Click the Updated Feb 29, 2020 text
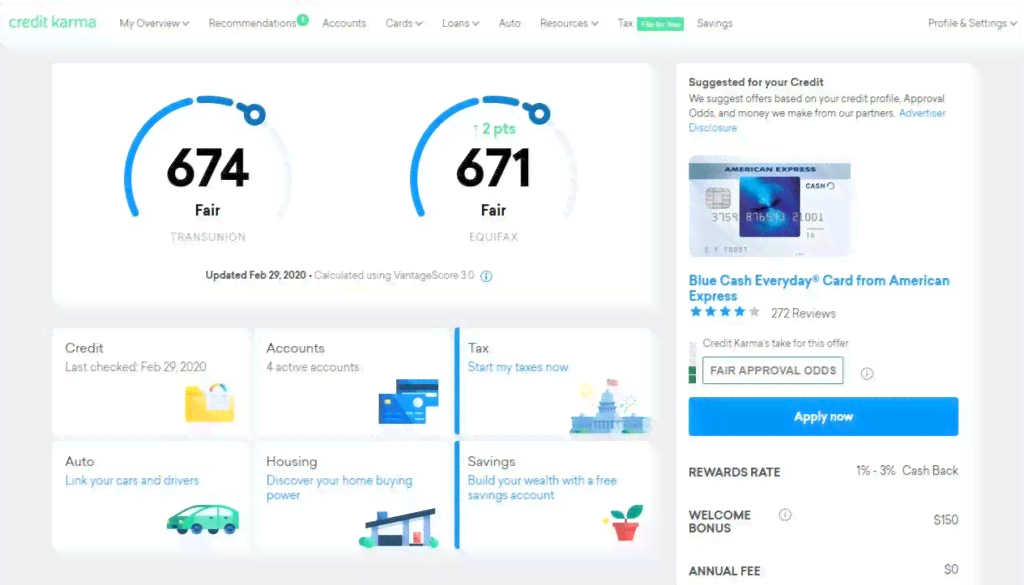The width and height of the screenshot is (1024, 585). pos(255,276)
